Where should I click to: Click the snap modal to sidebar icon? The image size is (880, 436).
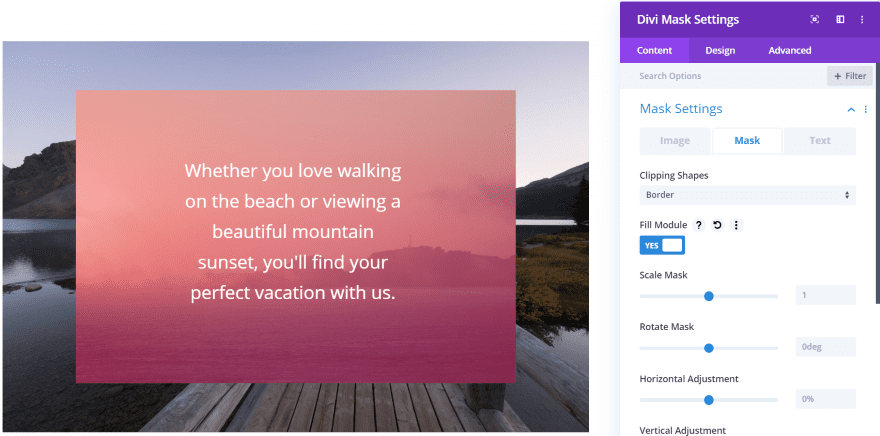coord(840,20)
